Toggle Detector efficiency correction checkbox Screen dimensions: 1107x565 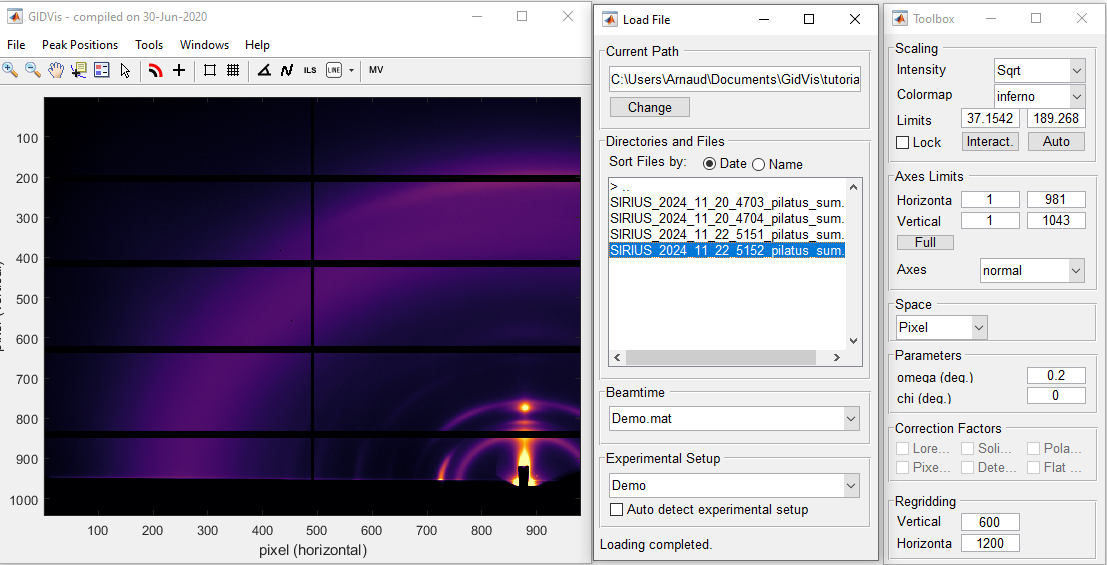point(967,467)
